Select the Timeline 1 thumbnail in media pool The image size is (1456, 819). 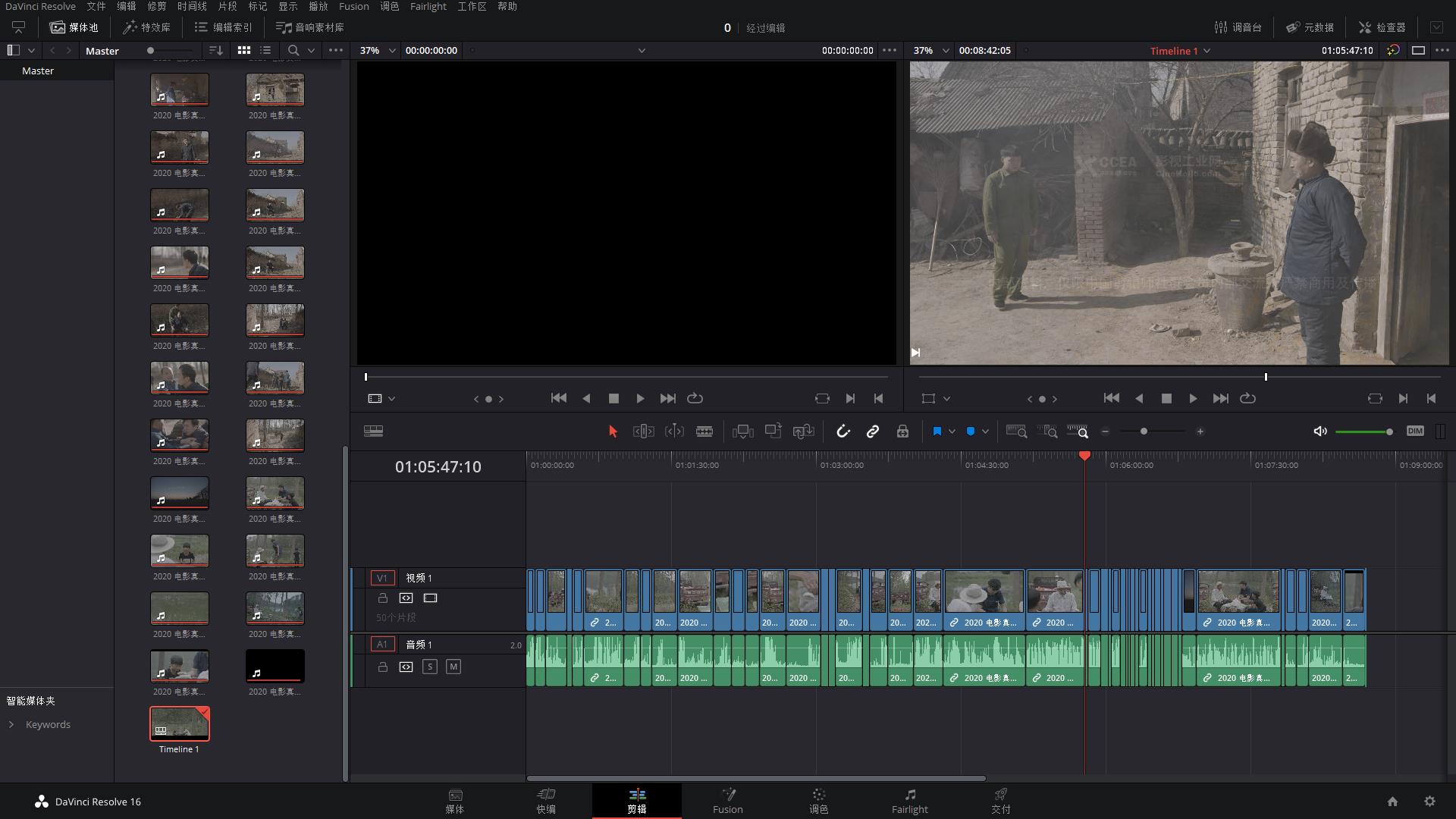click(179, 723)
